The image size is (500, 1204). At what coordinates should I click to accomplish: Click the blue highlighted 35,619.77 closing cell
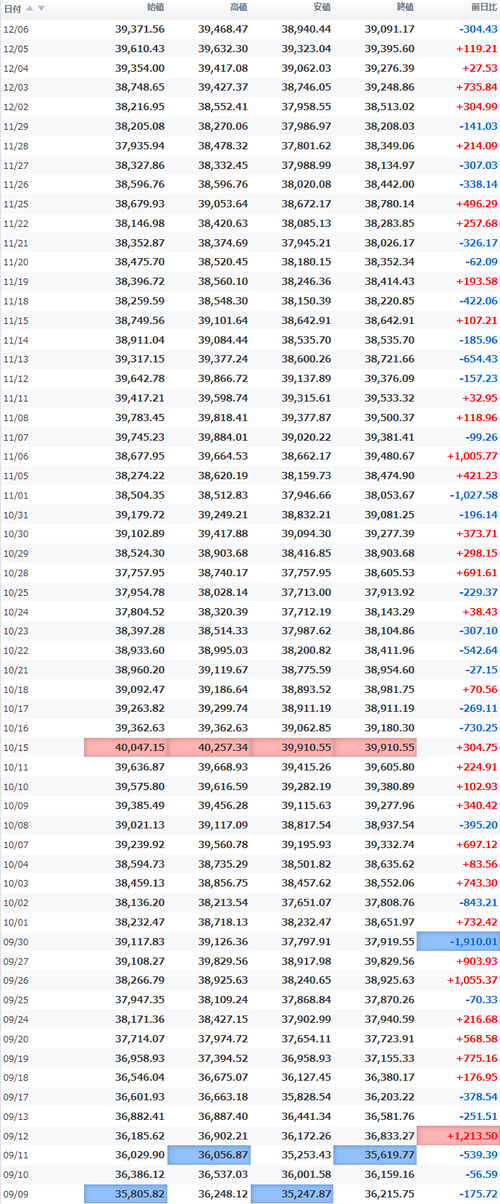click(375, 1155)
